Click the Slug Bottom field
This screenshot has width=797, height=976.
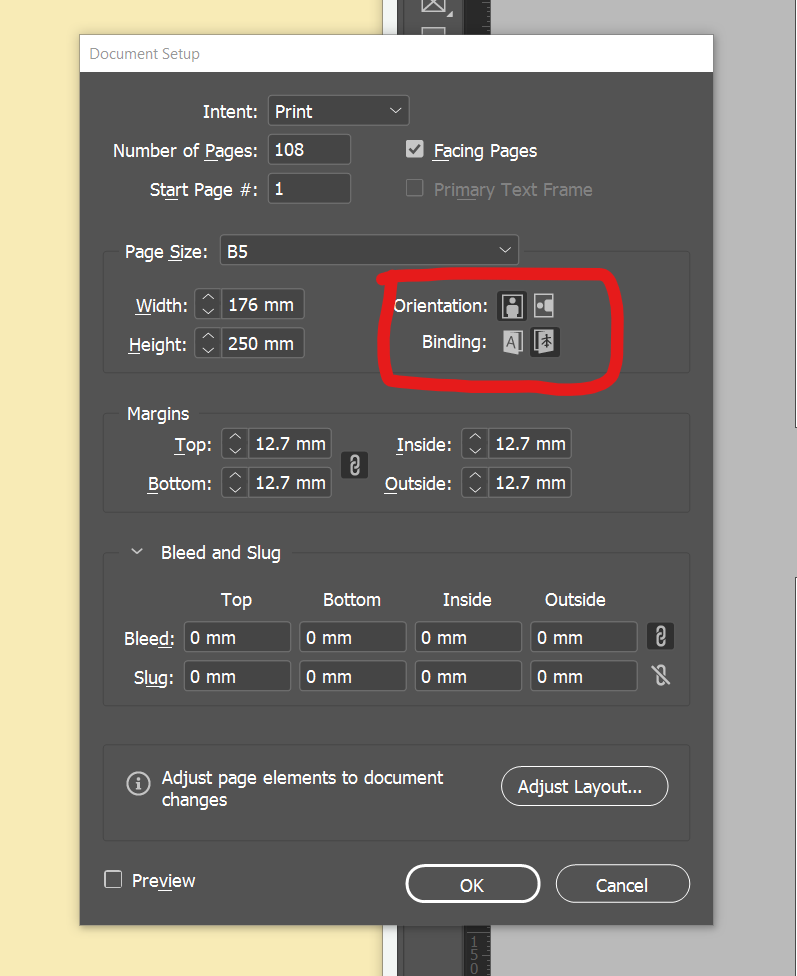[x=352, y=676]
